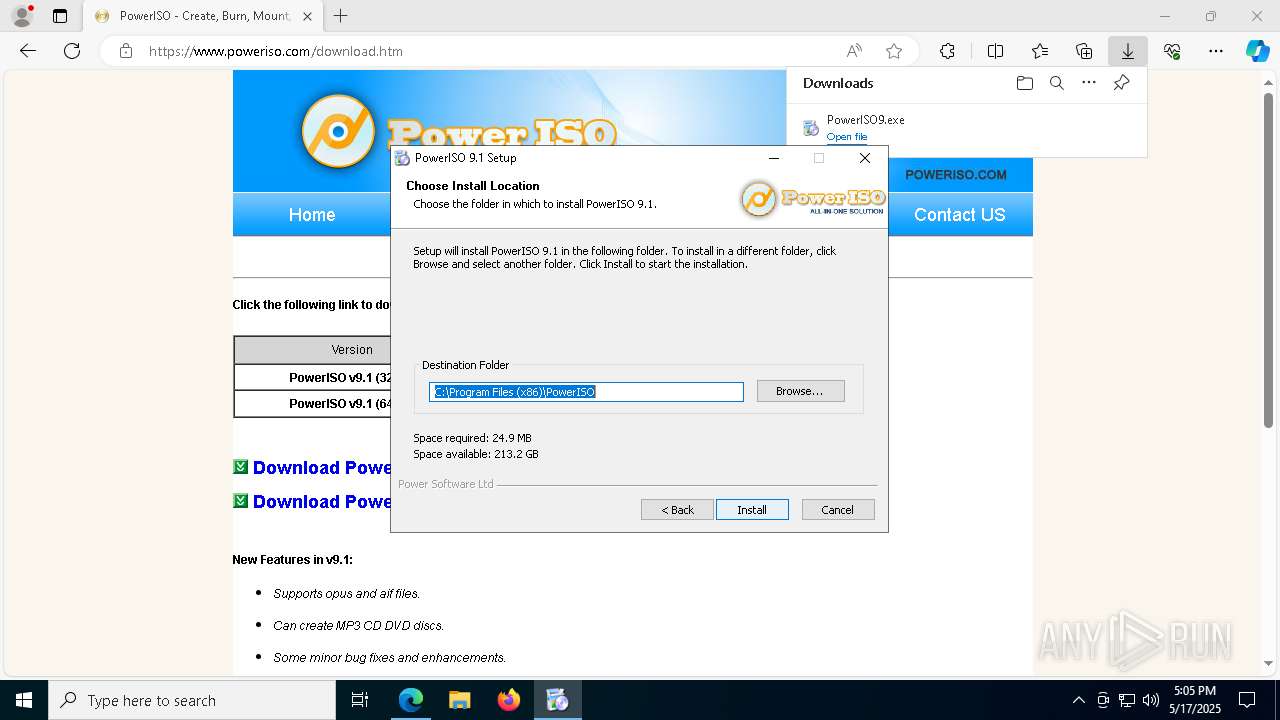Open File Explorer from the taskbar
The height and width of the screenshot is (720, 1280).
(460, 700)
